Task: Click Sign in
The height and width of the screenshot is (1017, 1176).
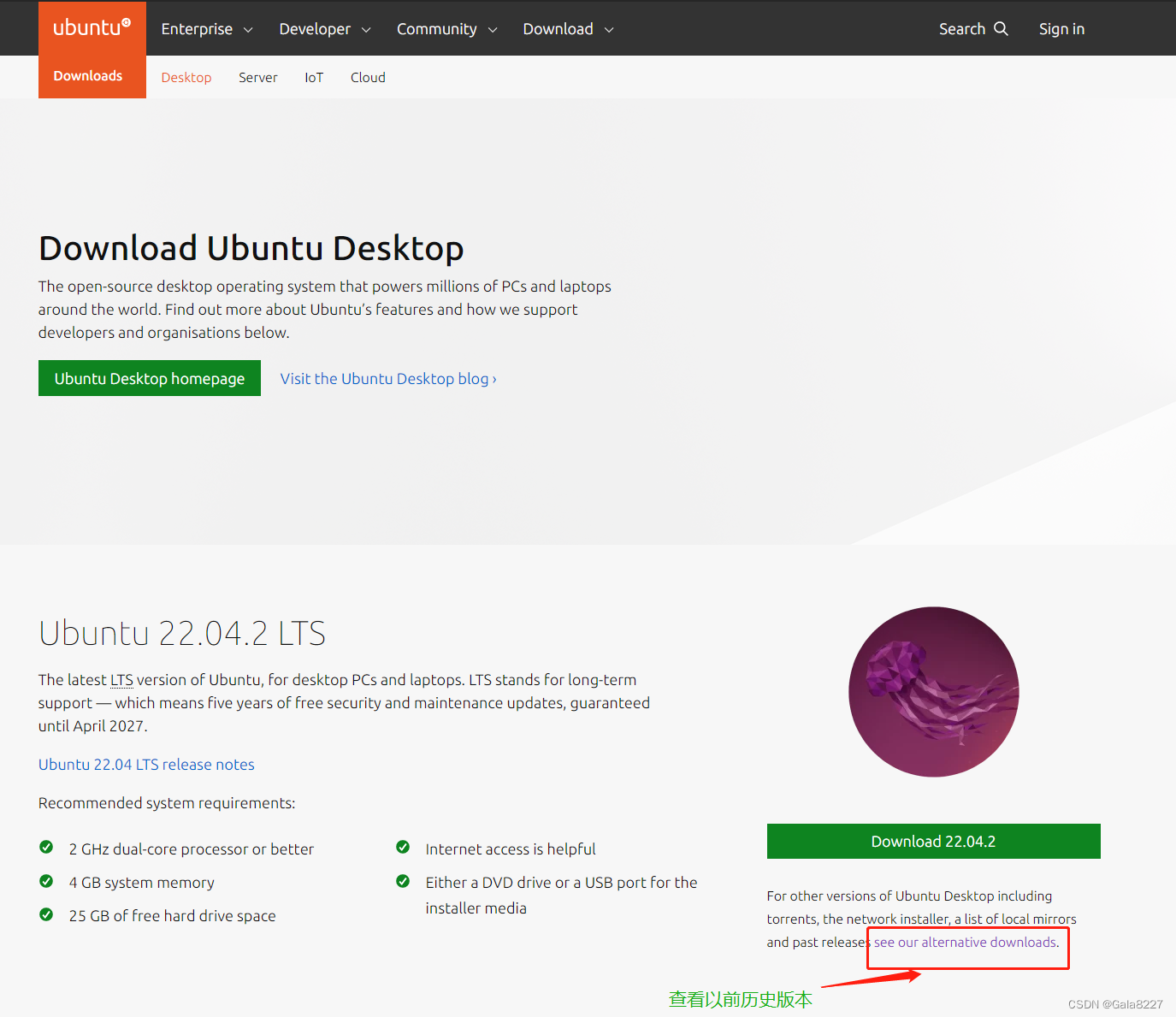Action: (1061, 29)
